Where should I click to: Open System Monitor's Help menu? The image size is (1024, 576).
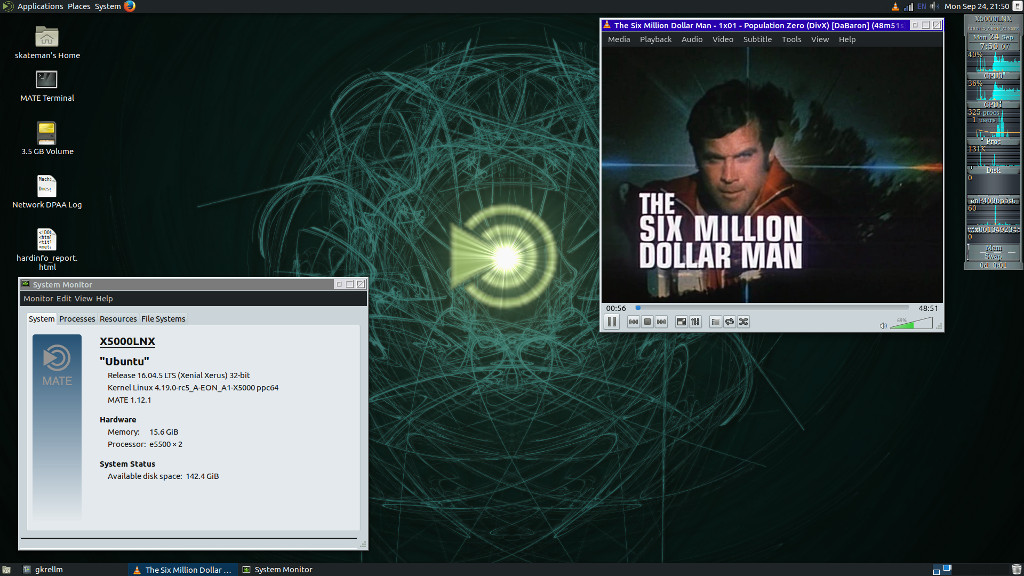[104, 298]
